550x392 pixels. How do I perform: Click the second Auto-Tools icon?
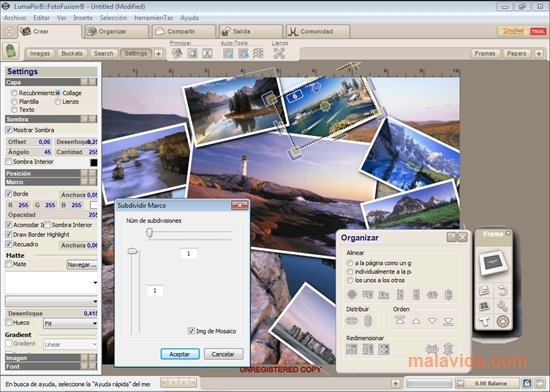(x=243, y=53)
